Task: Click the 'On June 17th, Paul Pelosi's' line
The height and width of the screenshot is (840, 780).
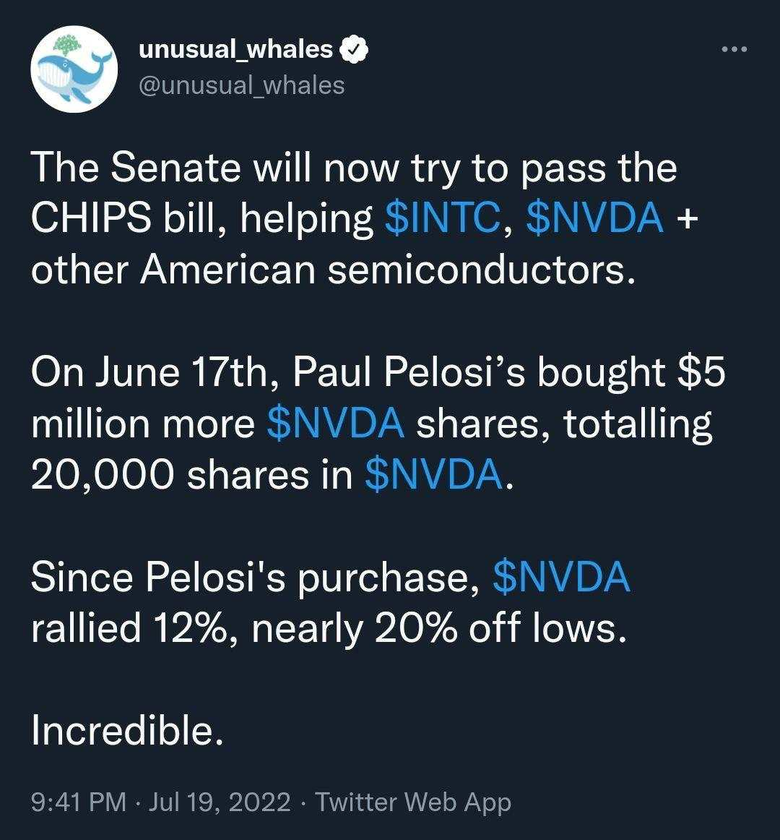Action: 378,372
